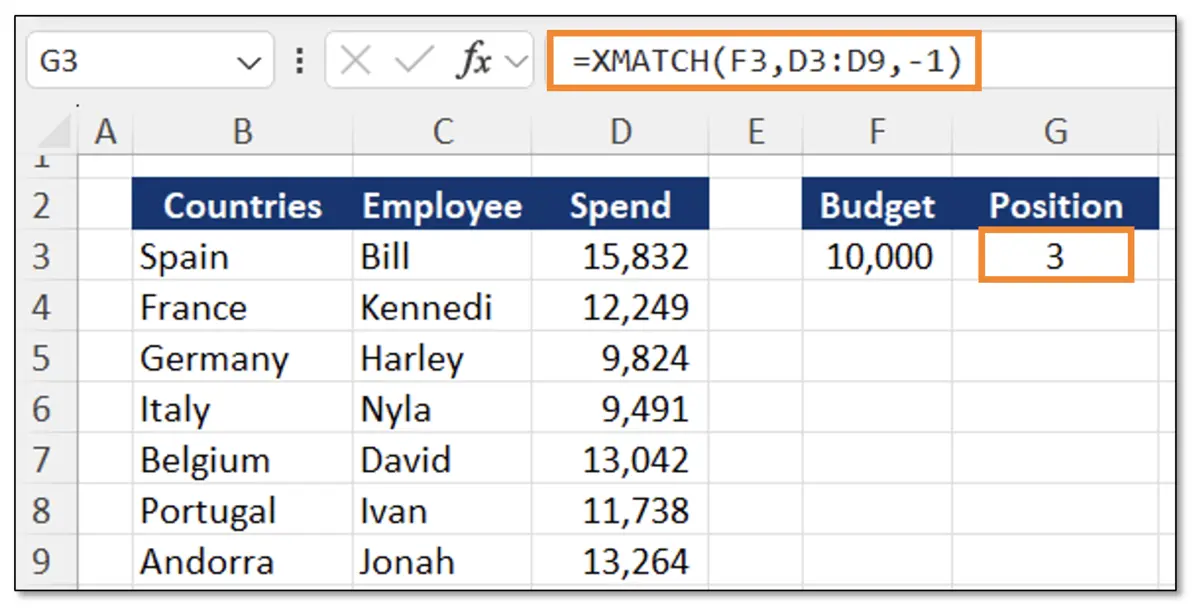The image size is (1200, 612).
Task: Select the Position result cell showing 3
Action: click(x=1055, y=256)
